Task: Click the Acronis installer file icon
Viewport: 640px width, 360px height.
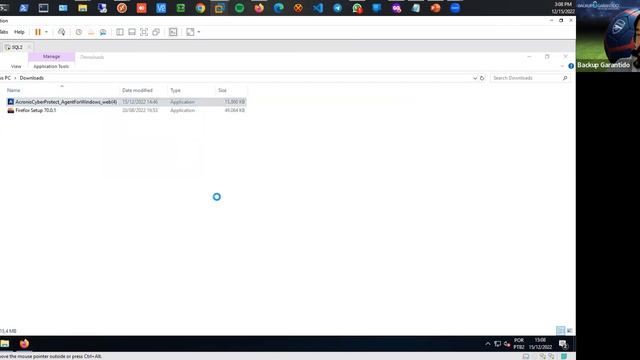Action: pos(11,102)
